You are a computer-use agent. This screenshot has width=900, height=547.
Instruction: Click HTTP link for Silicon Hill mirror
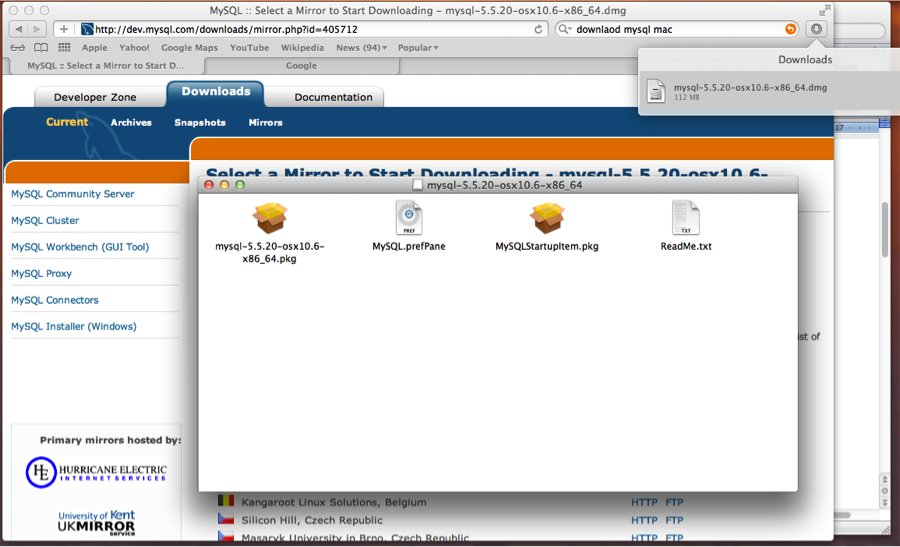(x=644, y=520)
